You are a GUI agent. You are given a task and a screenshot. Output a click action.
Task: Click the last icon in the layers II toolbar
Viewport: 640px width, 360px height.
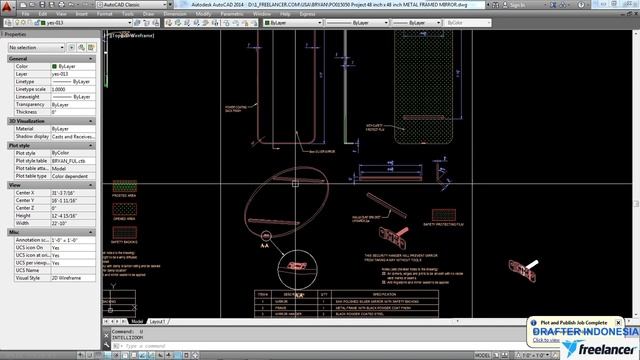[x=254, y=23]
